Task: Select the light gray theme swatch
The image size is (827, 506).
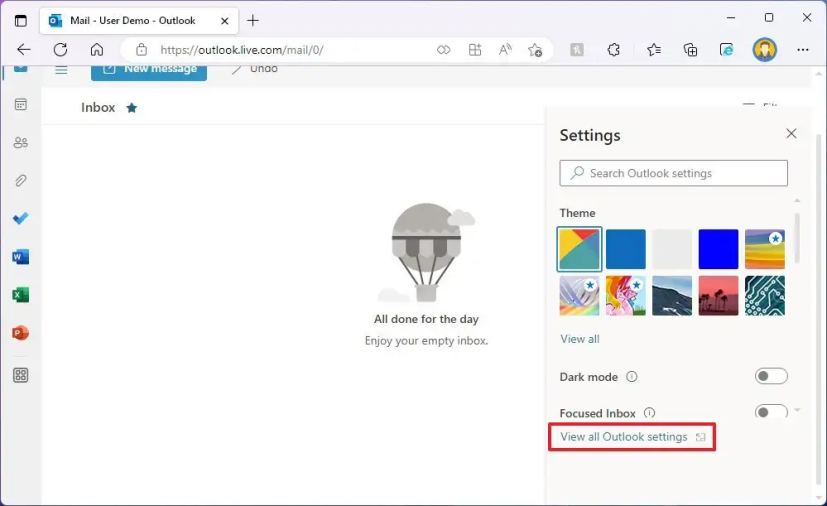Action: (672, 249)
